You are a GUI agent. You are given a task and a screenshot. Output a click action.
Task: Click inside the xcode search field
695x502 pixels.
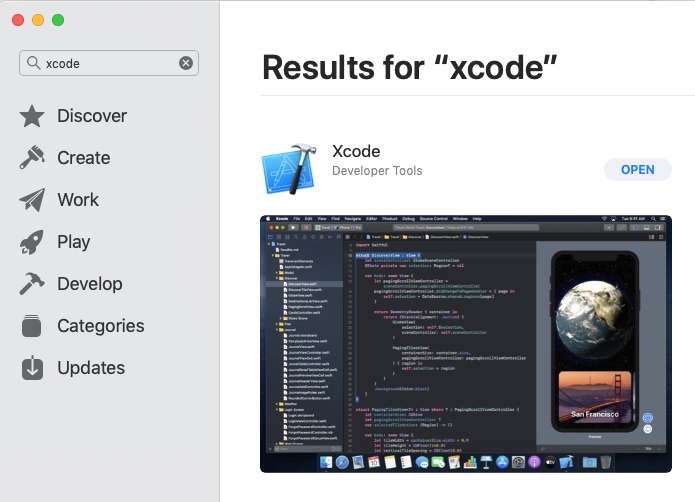pos(109,63)
